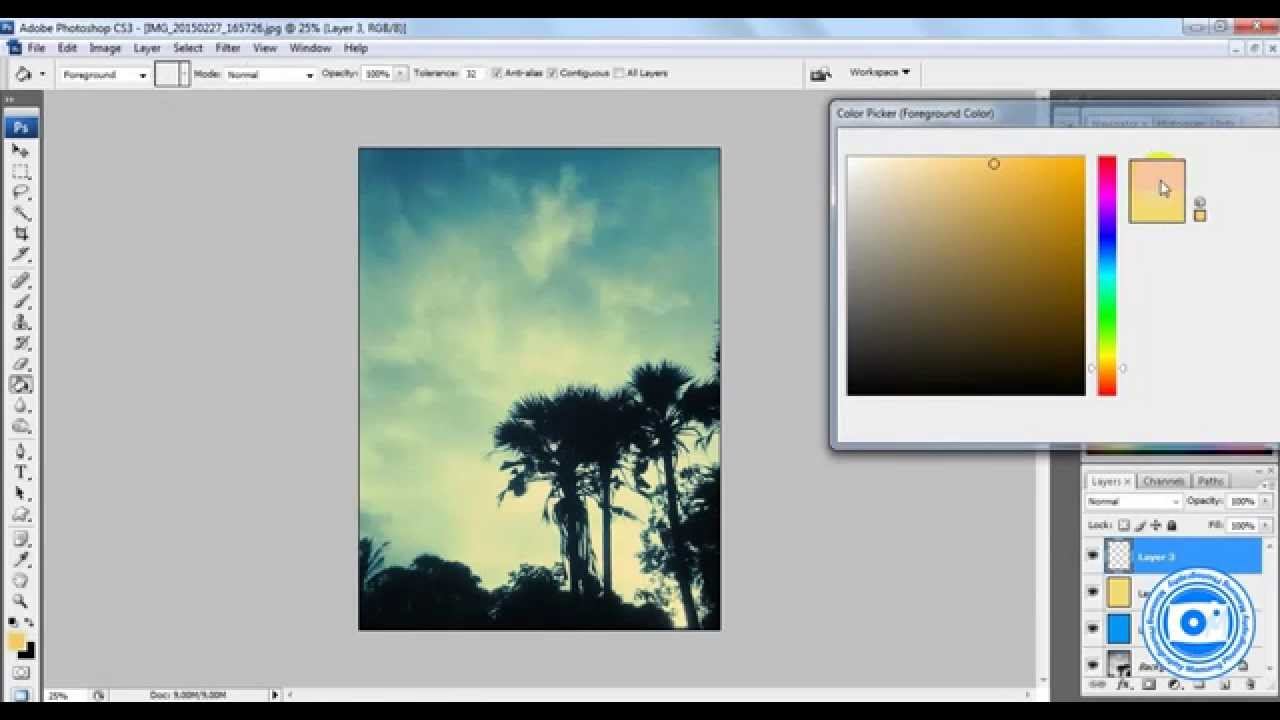Switch to the Paths tab

tap(1210, 481)
